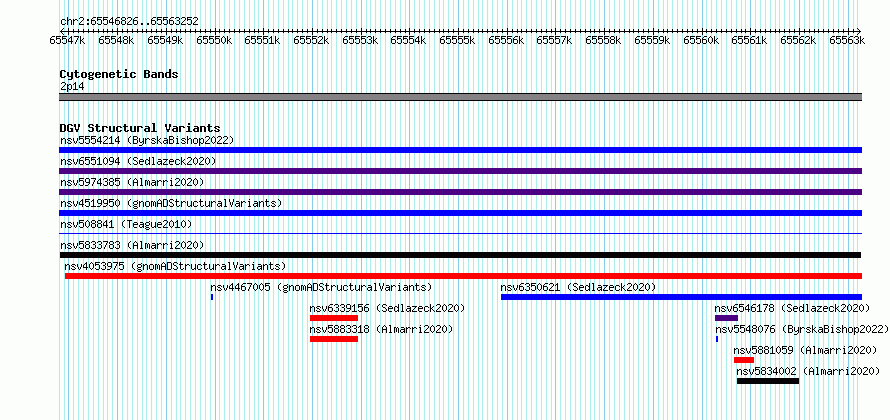890x420 pixels.
Task: Select the tiny blue nsv5548076 marker
Action: [x=717, y=339]
